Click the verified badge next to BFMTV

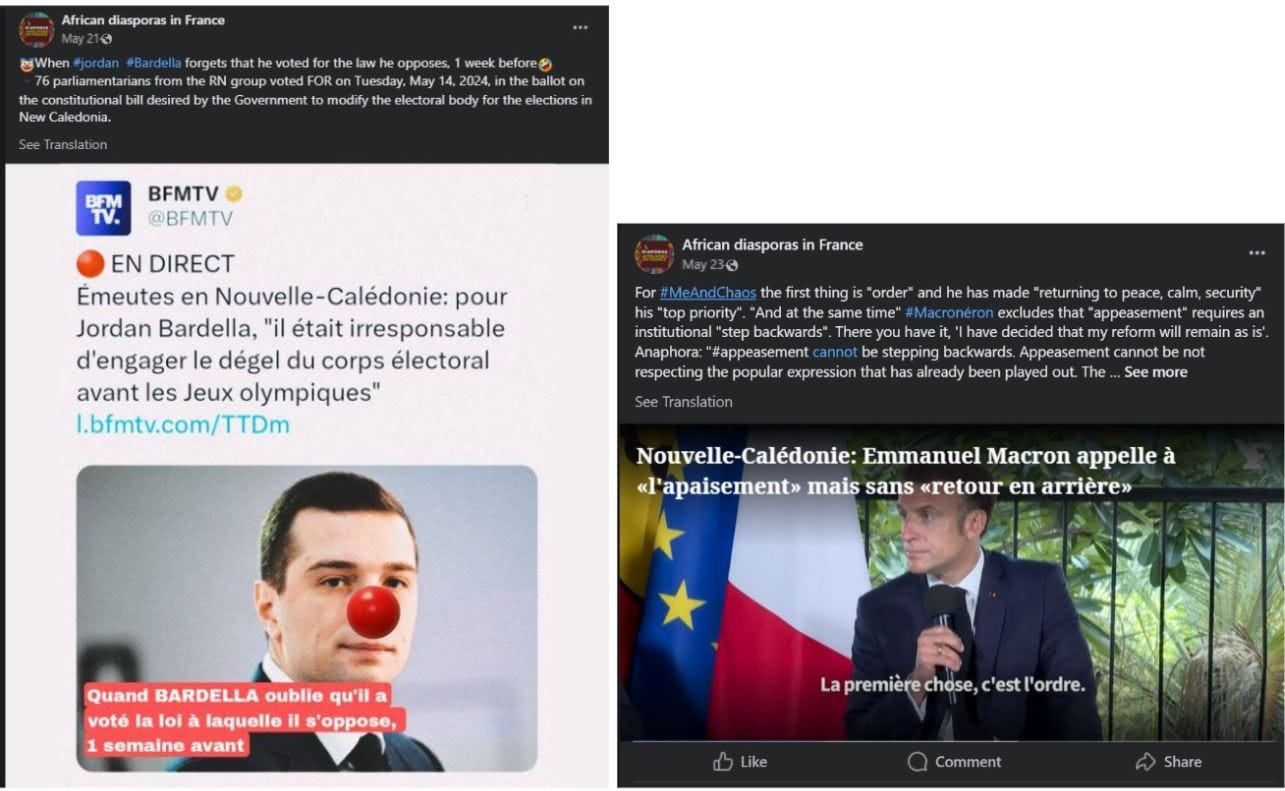click(x=233, y=193)
